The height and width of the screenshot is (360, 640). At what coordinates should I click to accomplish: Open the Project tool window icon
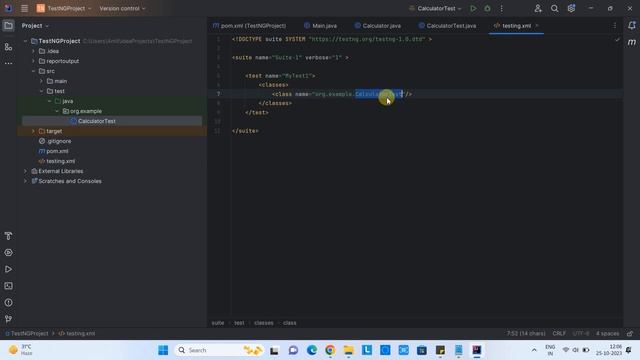click(x=8, y=26)
